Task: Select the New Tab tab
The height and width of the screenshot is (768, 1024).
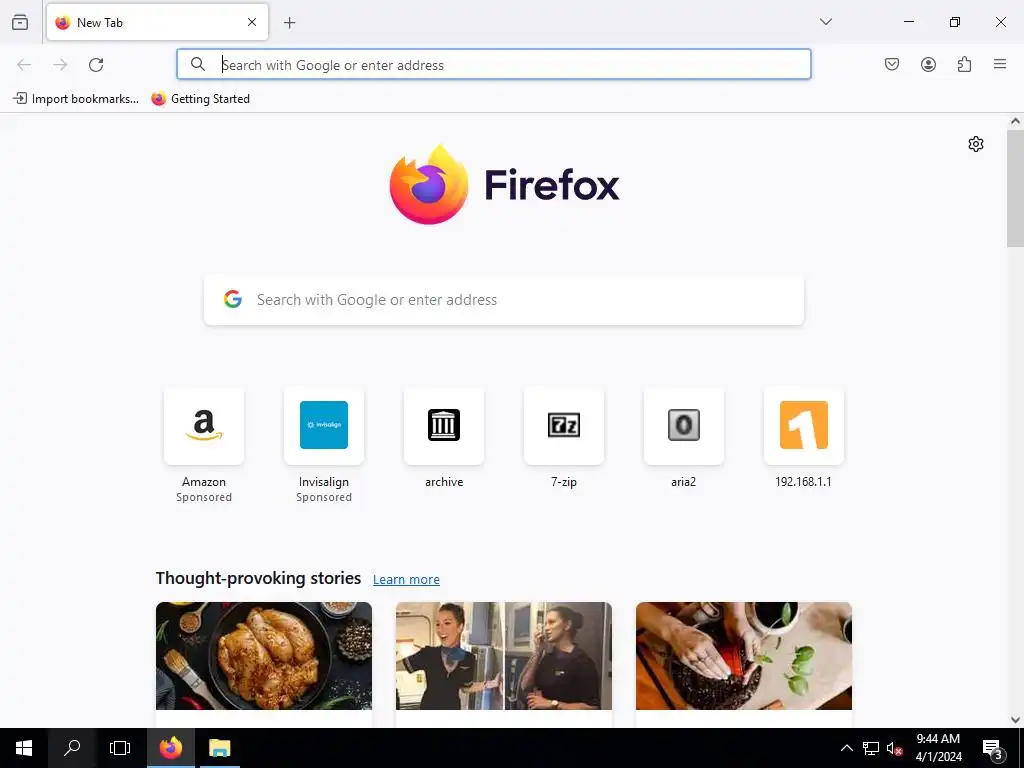Action: 157,22
